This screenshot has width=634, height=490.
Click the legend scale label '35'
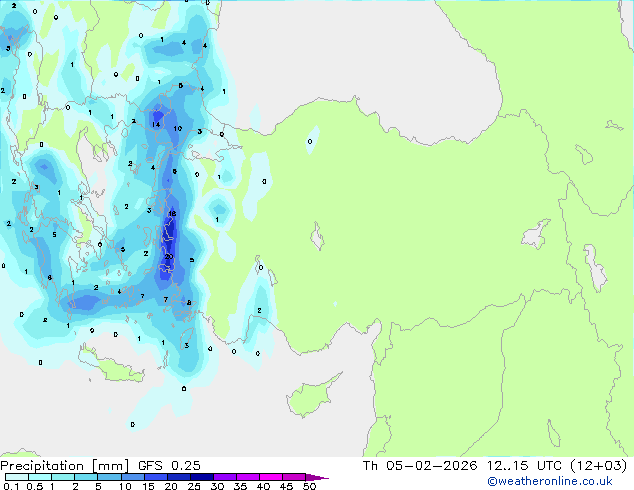click(x=240, y=486)
